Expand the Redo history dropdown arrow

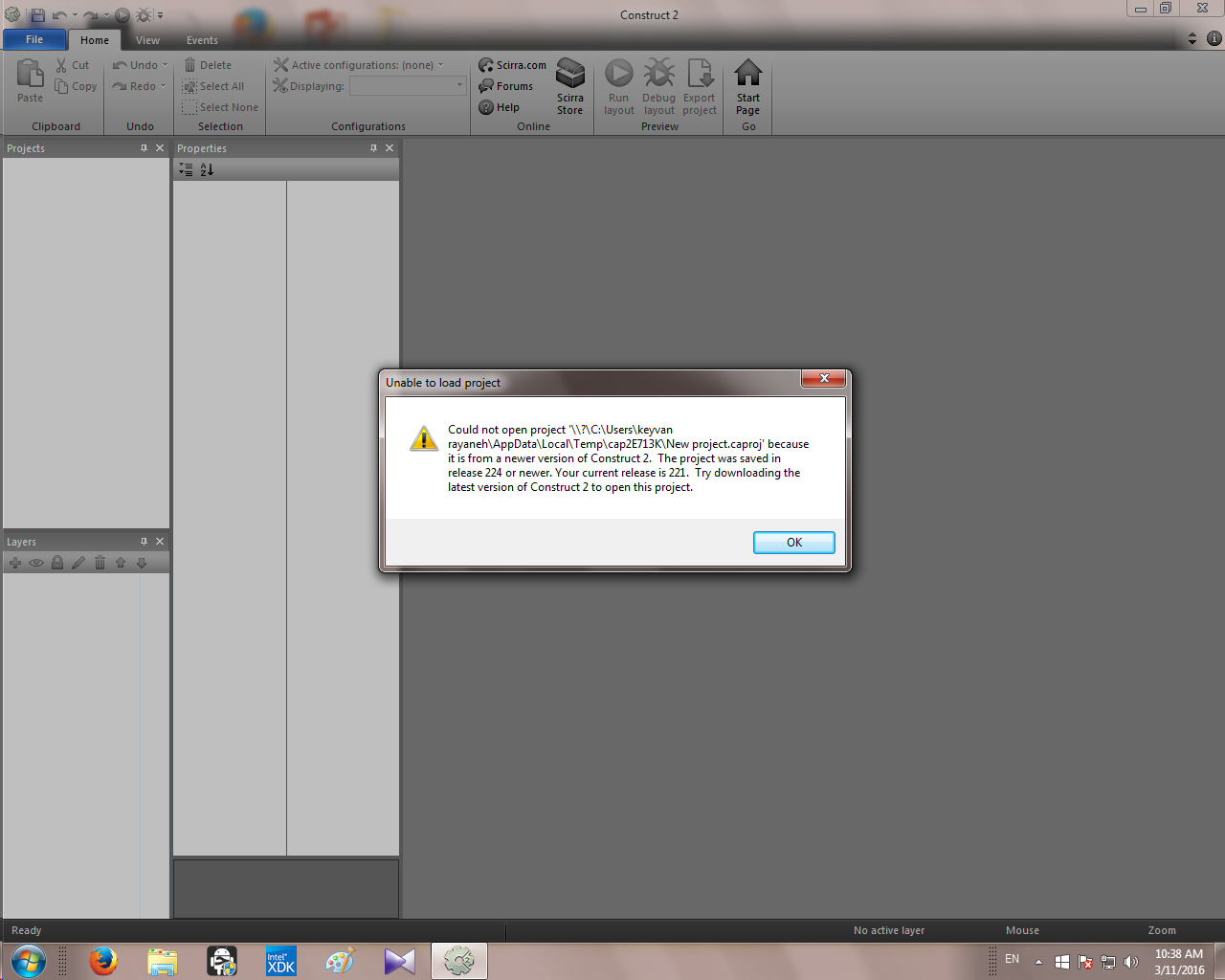coord(164,86)
